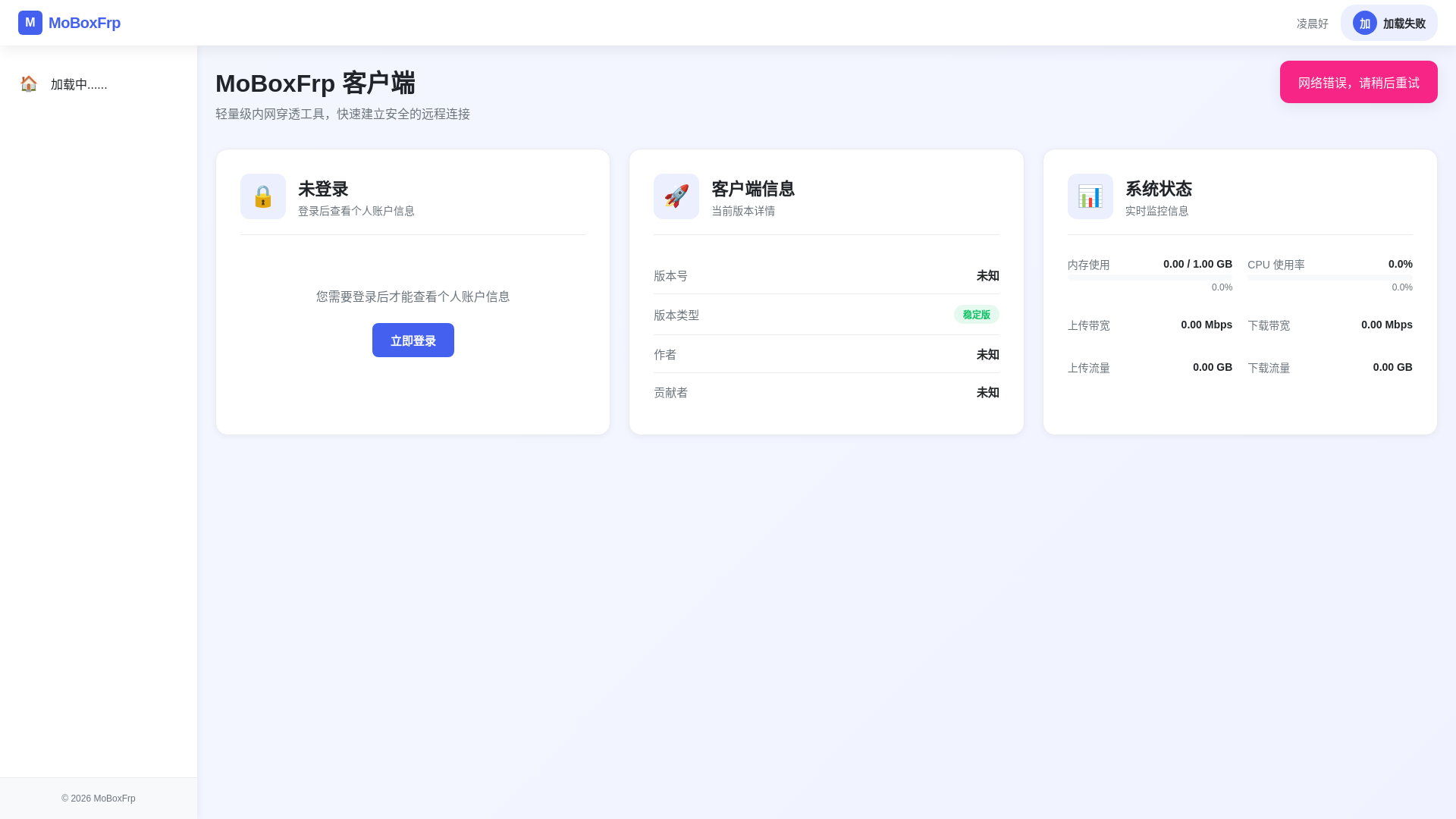The height and width of the screenshot is (819, 1456).
Task: Click the MoBoxFrp 客户端 page title
Action: tap(315, 83)
